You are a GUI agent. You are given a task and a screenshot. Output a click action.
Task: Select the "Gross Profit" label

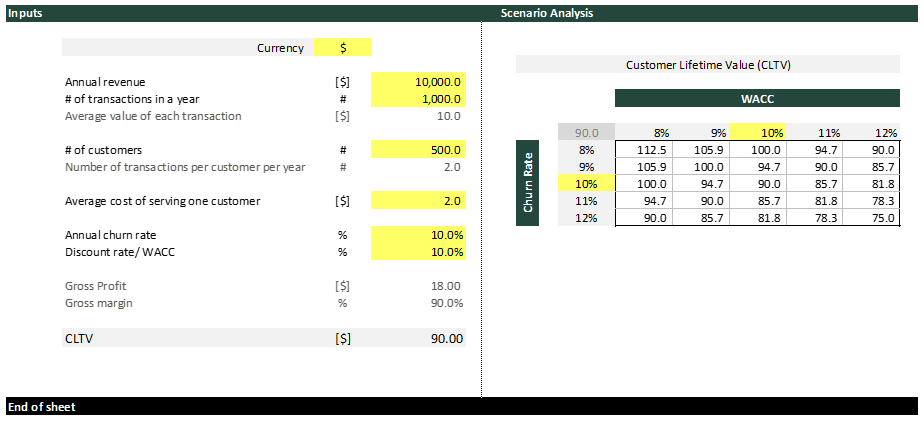pyautogui.click(x=95, y=286)
